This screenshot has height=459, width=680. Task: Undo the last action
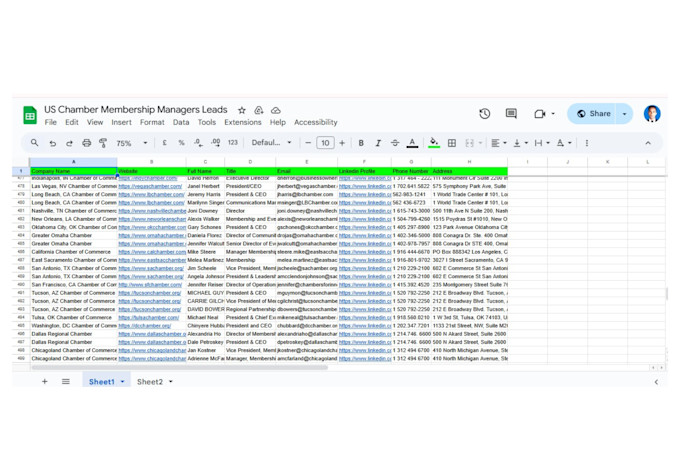pos(52,143)
